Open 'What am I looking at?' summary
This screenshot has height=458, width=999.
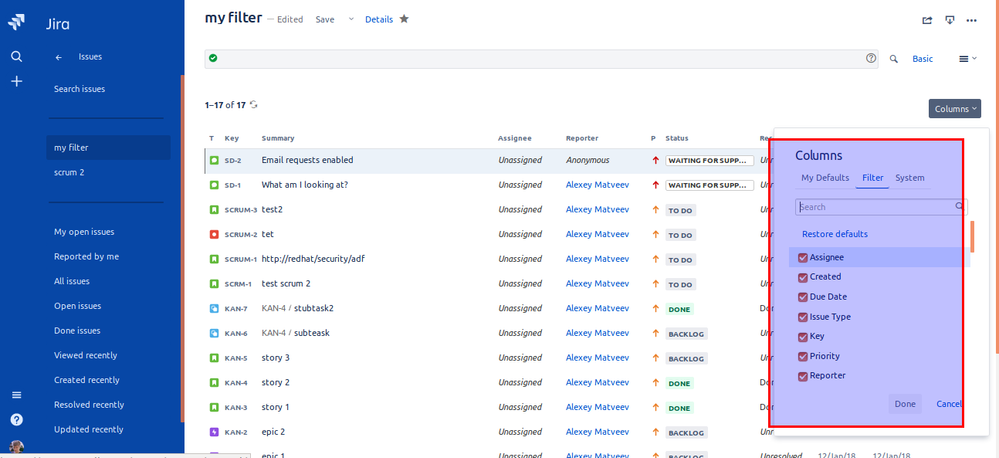pos(305,185)
